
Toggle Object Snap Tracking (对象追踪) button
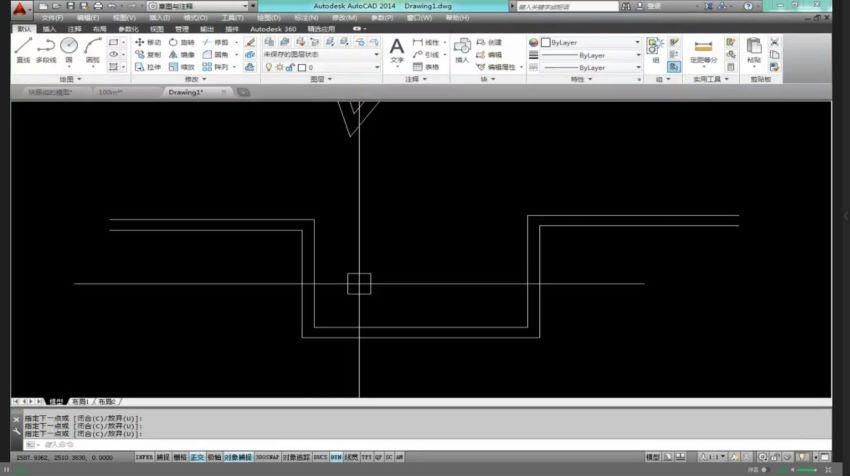coord(297,458)
